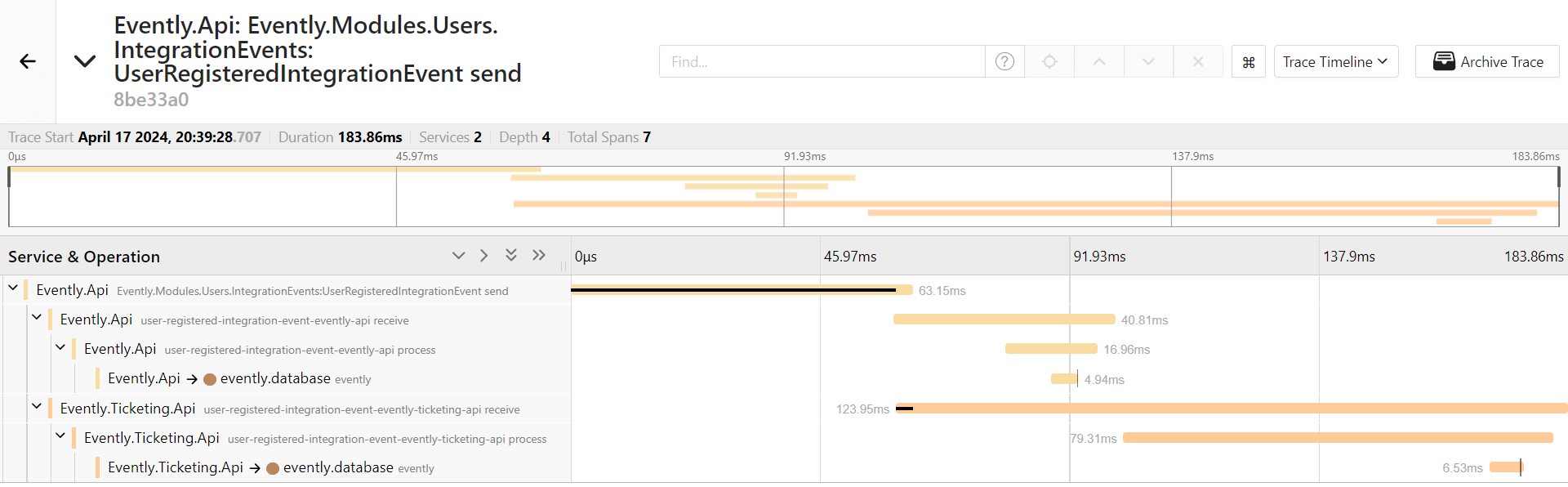Click the trace minimap overview area
1568x487 pixels.
click(782, 196)
